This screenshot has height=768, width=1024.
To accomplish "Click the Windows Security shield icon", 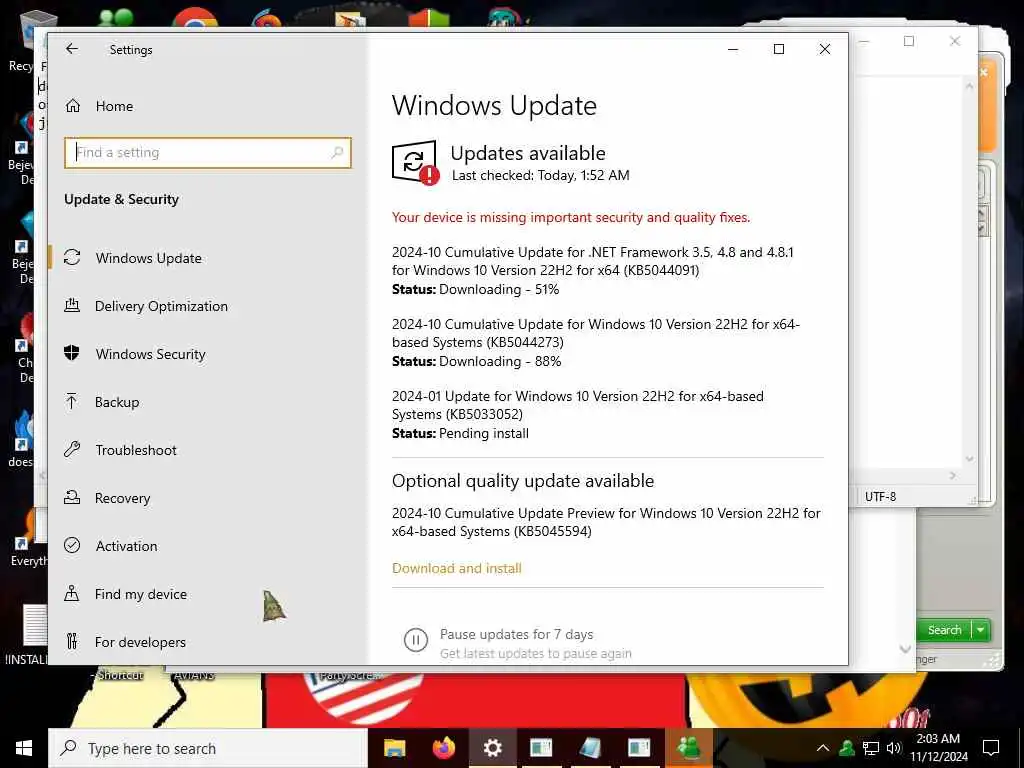I will point(72,353).
